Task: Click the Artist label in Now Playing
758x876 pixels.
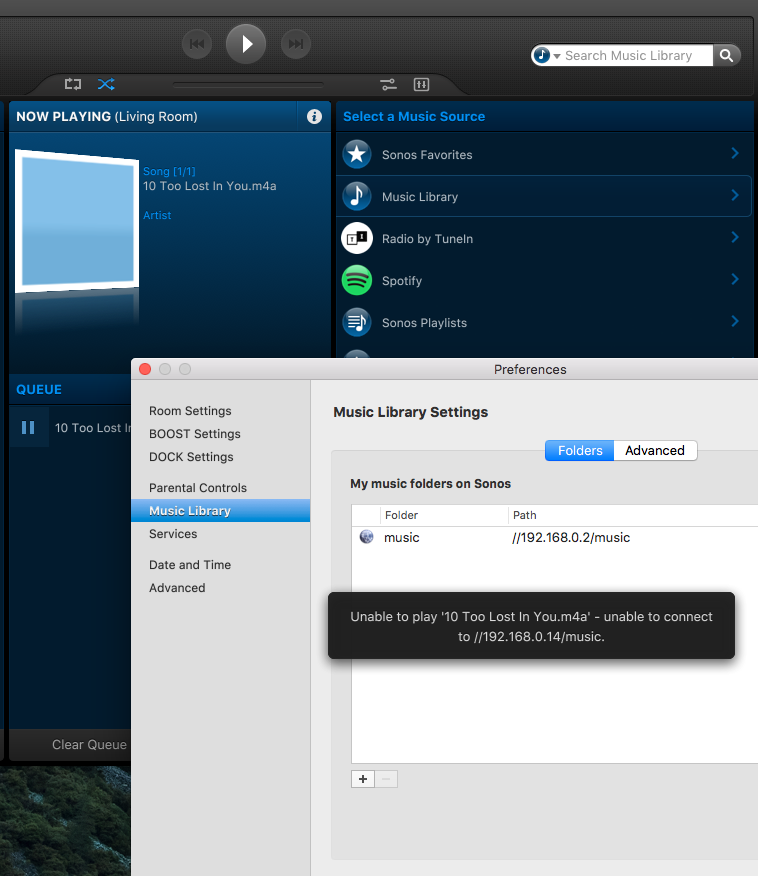Action: click(157, 215)
